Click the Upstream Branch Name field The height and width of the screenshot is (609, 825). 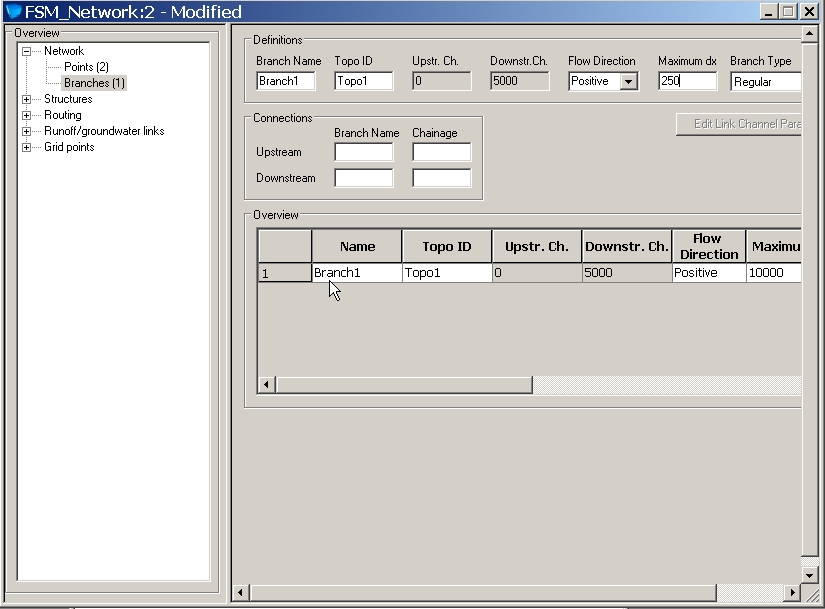point(363,152)
